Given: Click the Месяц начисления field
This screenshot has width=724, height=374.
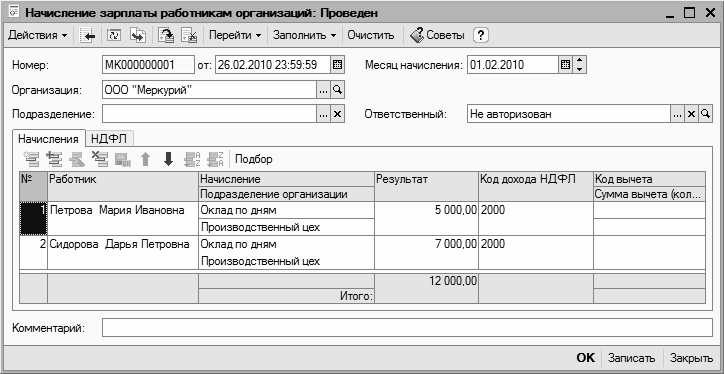Looking at the screenshot, I should [x=513, y=65].
